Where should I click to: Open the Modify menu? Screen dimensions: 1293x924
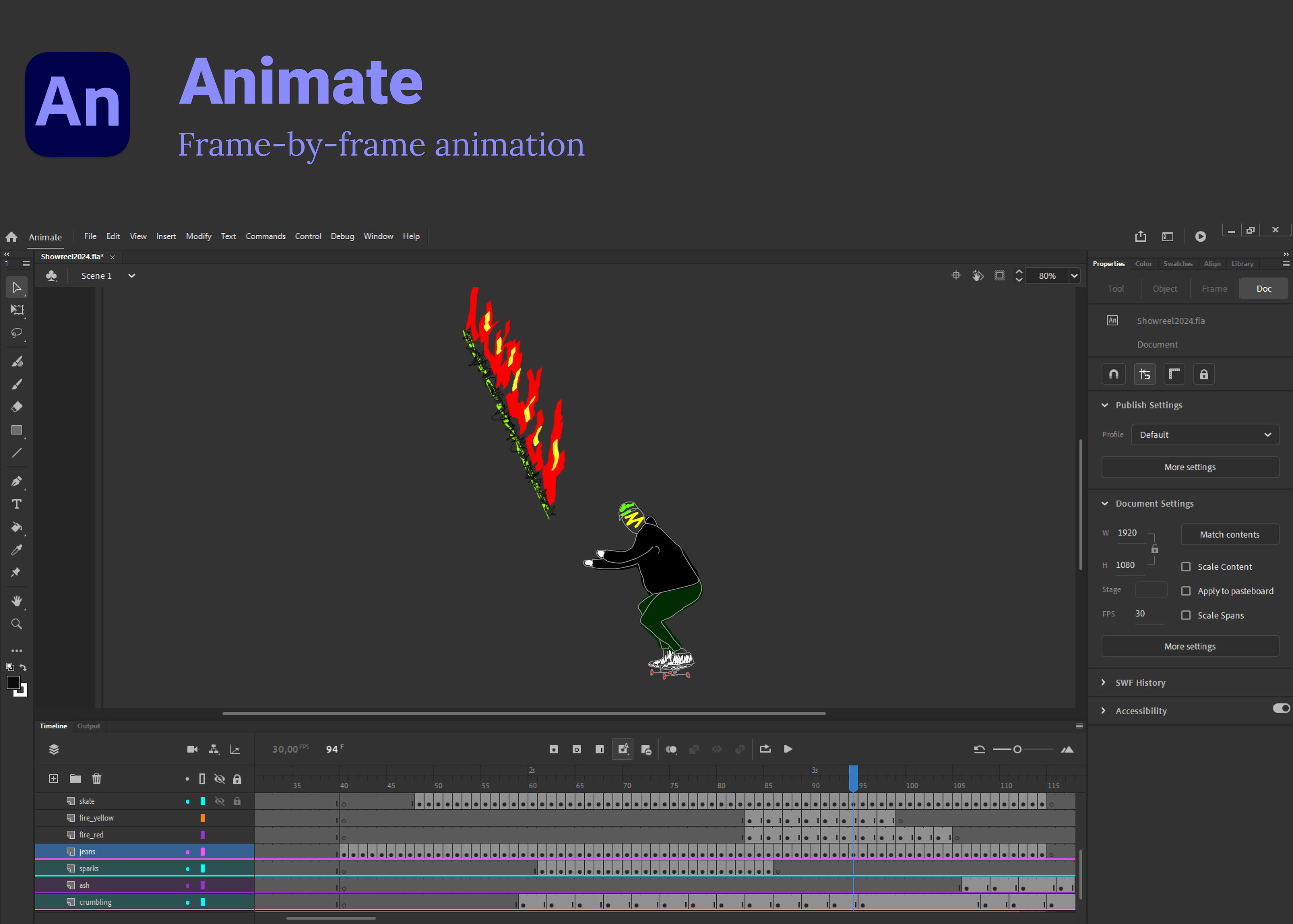click(x=198, y=236)
